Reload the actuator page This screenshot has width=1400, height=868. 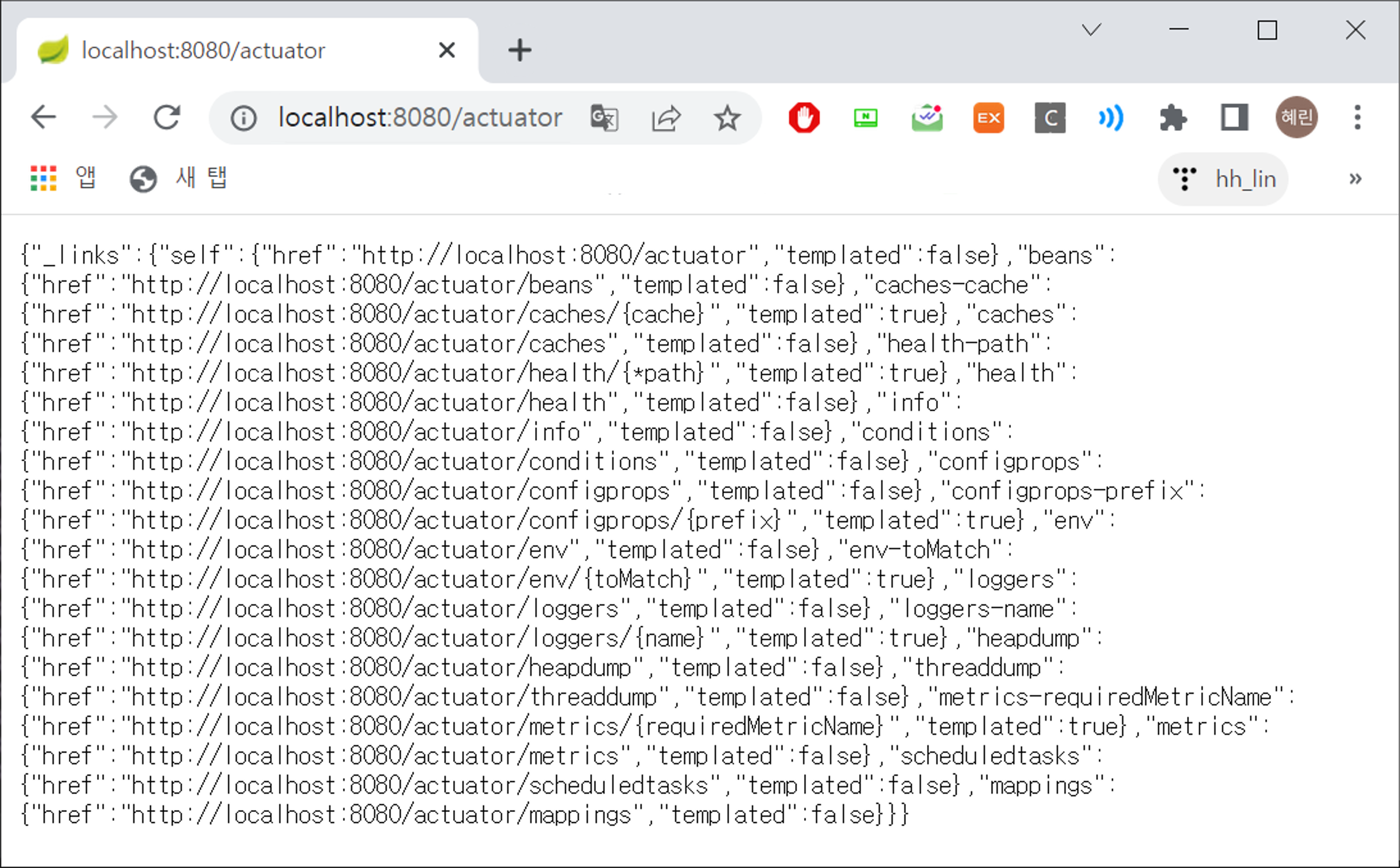[167, 118]
